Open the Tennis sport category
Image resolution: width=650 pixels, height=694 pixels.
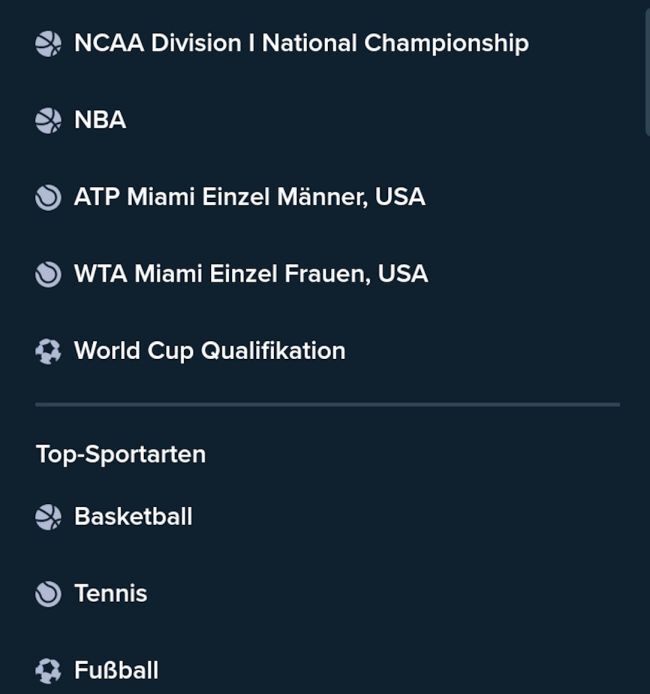[110, 594]
